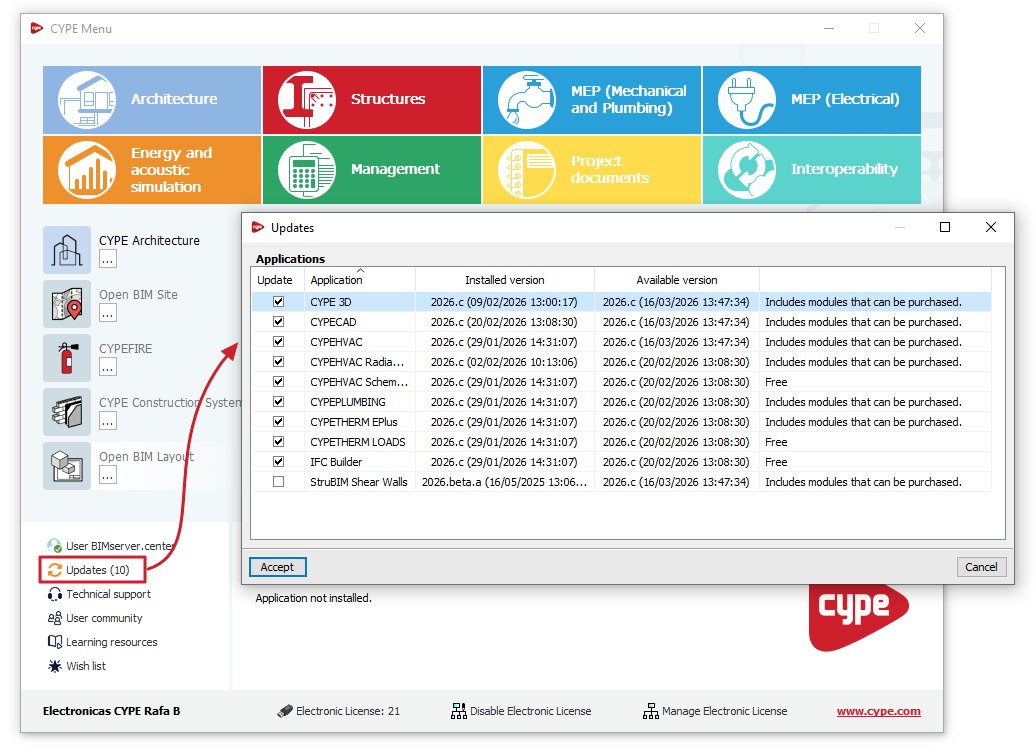
Task: Click the User community people icon
Action: tap(55, 618)
